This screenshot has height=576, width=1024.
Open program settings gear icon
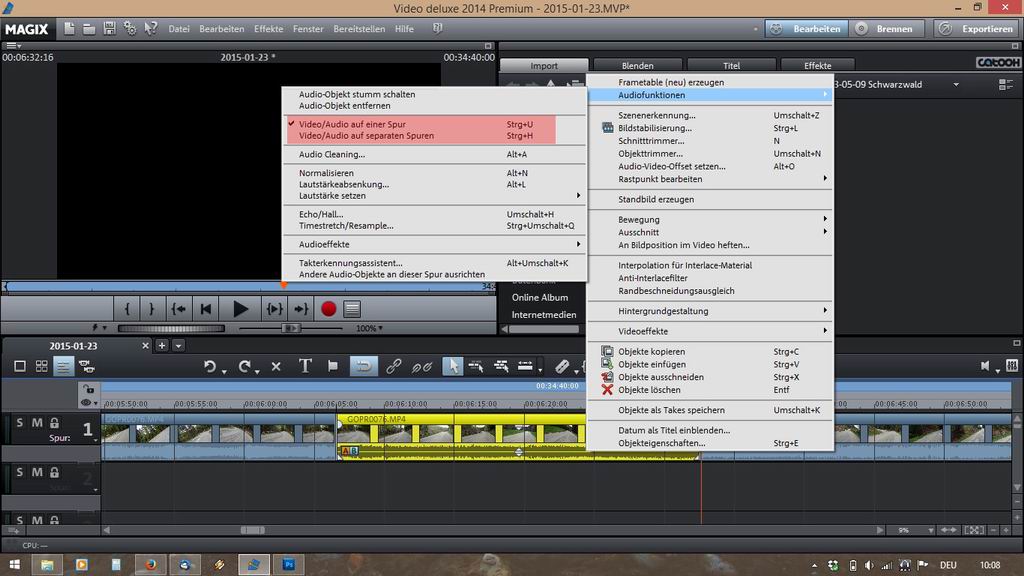tap(130, 29)
